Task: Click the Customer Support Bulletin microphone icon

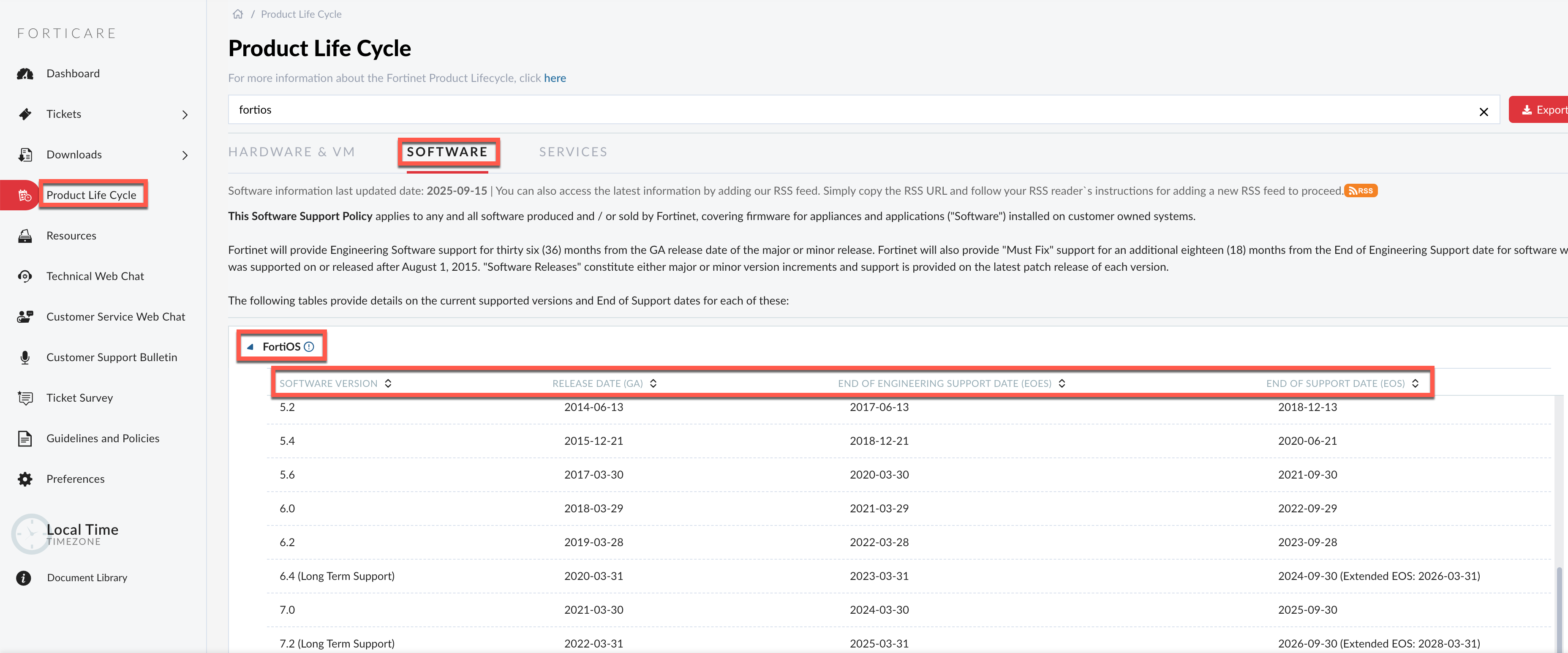Action: click(25, 358)
